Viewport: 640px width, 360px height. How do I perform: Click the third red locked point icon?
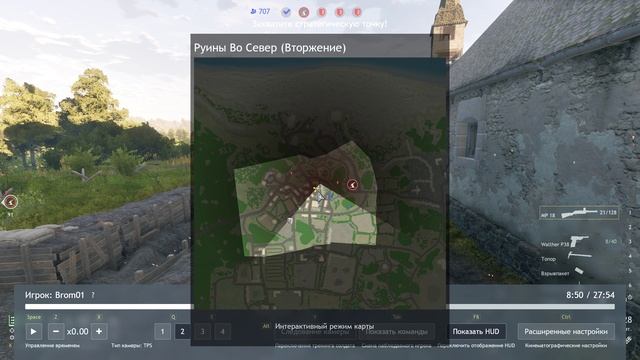click(357, 12)
